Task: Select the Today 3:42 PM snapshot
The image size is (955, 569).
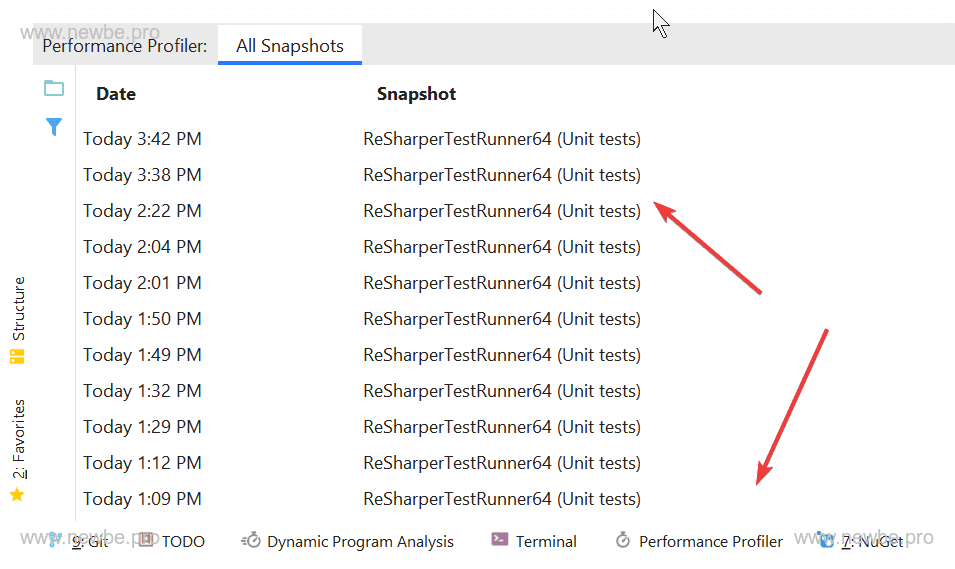Action: 142,139
